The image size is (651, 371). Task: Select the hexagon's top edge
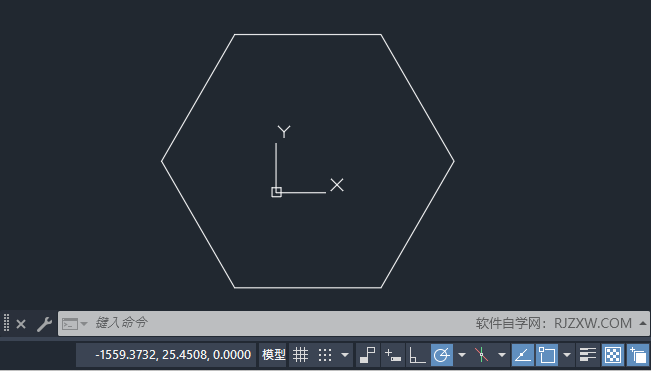point(308,34)
